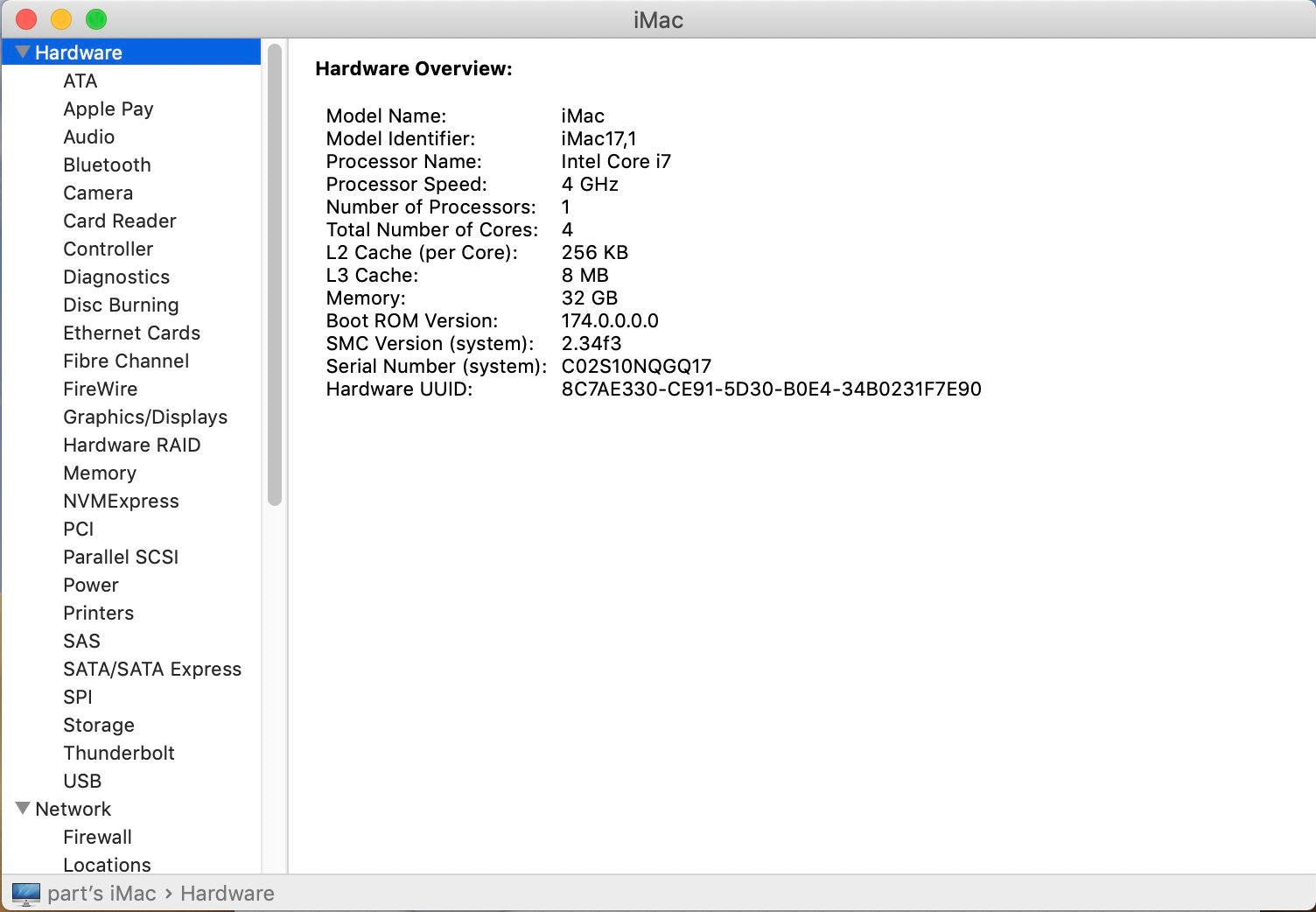Select Fibre Channel entry
Screen dimensions: 1316x912
tap(126, 361)
